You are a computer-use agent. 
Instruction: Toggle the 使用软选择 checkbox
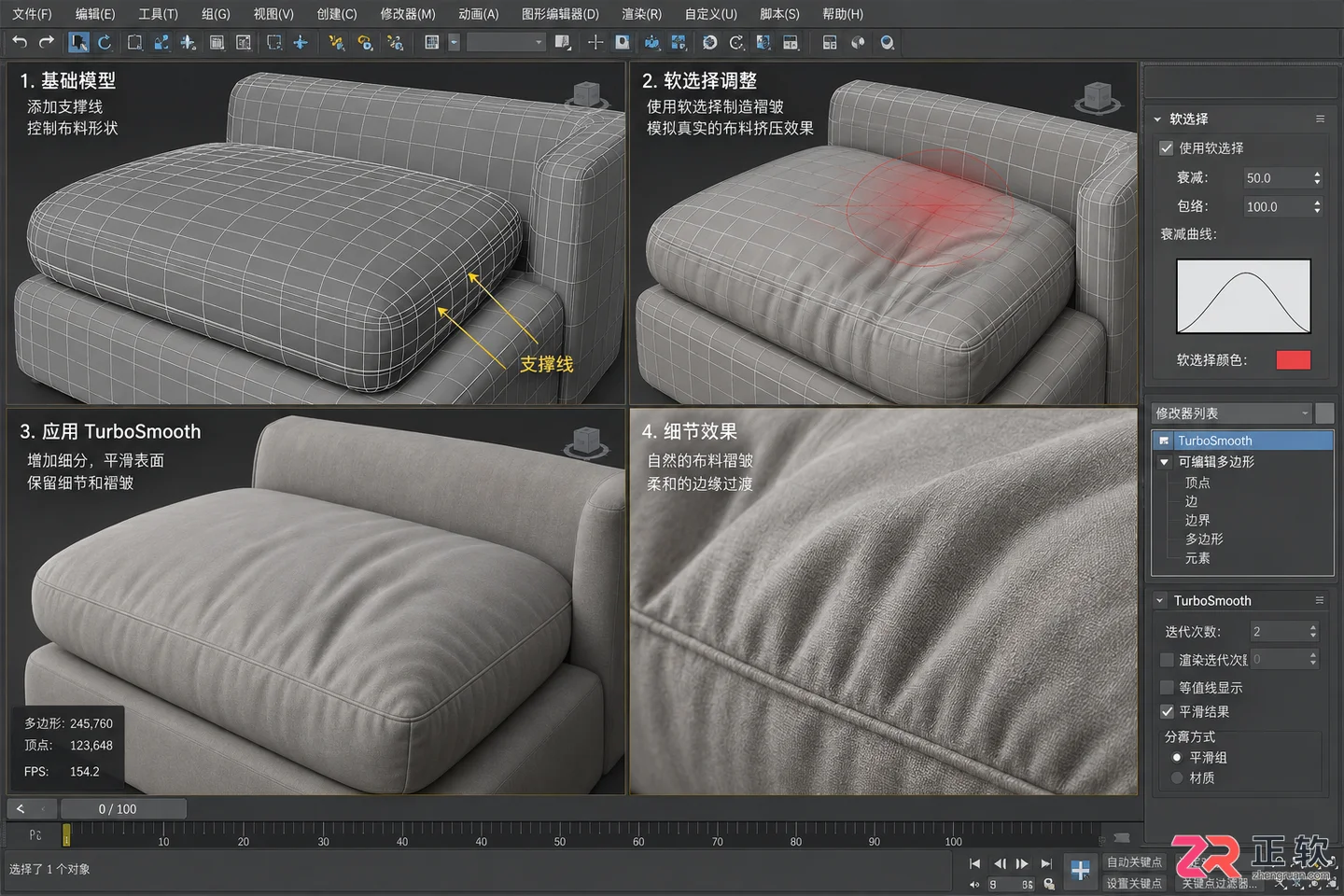tap(1166, 147)
